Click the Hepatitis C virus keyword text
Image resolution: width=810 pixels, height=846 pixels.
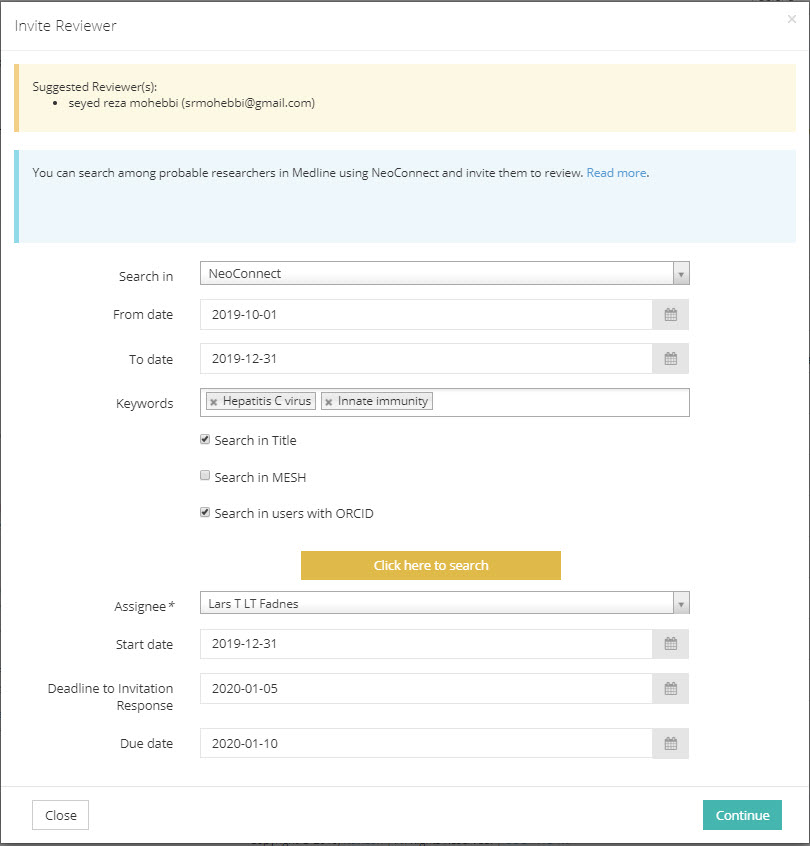267,401
